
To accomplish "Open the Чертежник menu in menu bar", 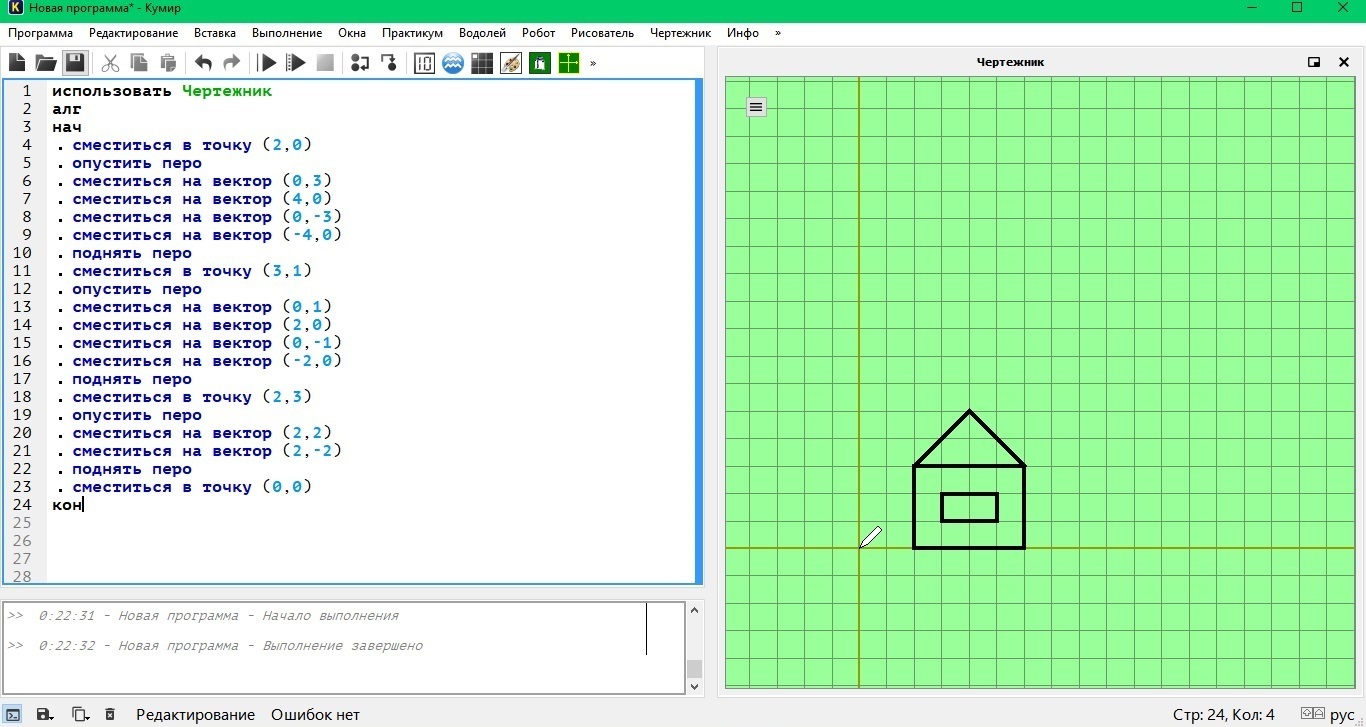I will (680, 33).
